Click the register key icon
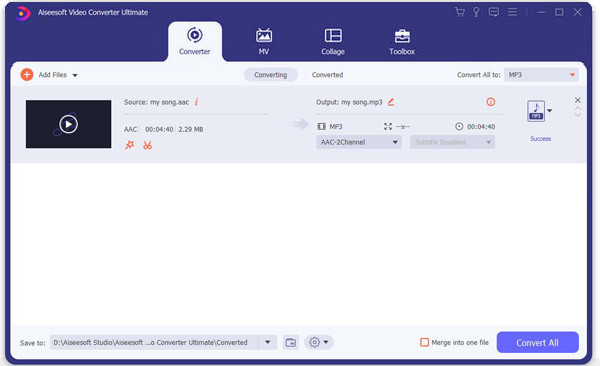This screenshot has height=366, width=600. [476, 12]
